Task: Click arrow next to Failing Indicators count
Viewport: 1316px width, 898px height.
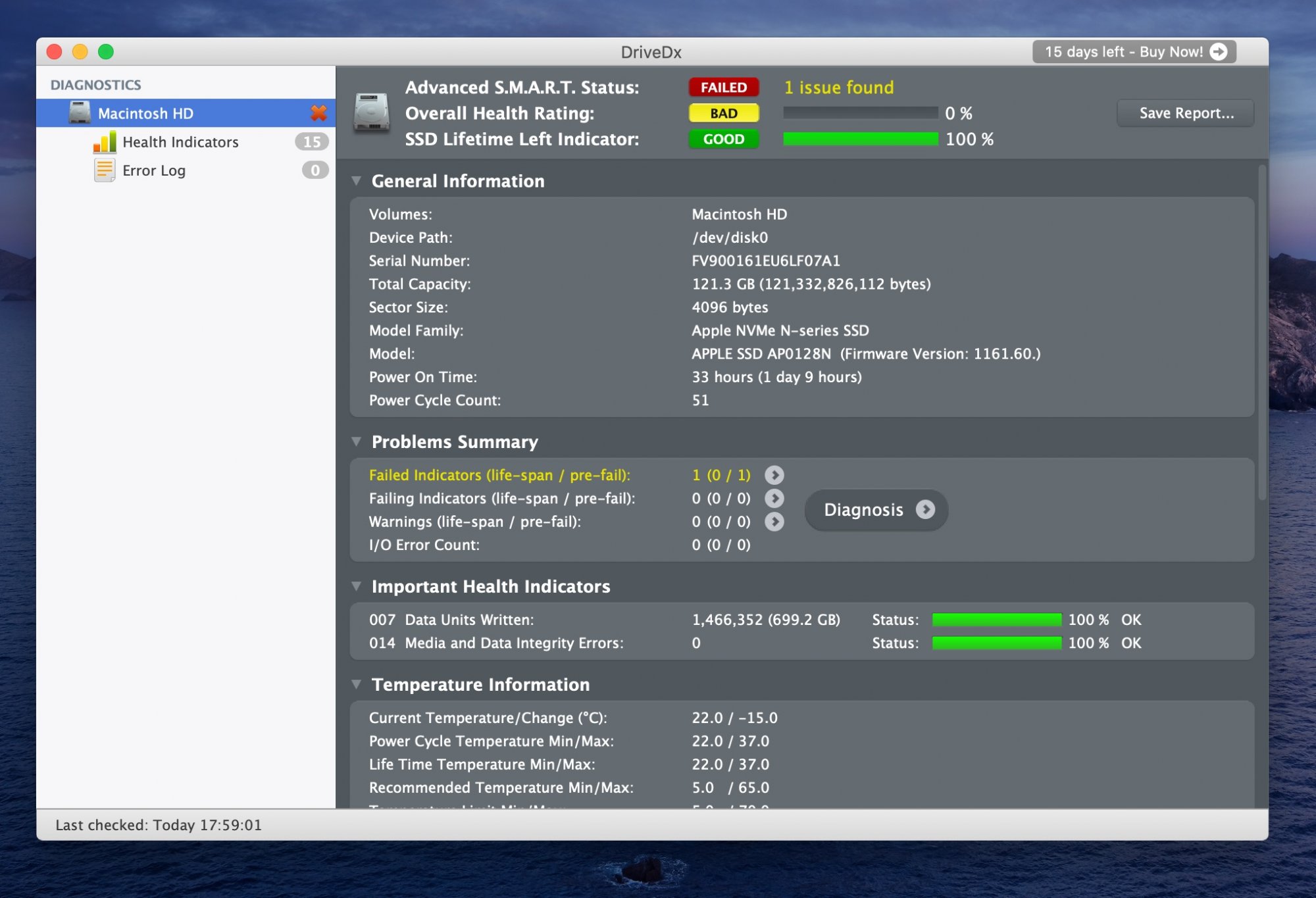Action: pos(774,499)
